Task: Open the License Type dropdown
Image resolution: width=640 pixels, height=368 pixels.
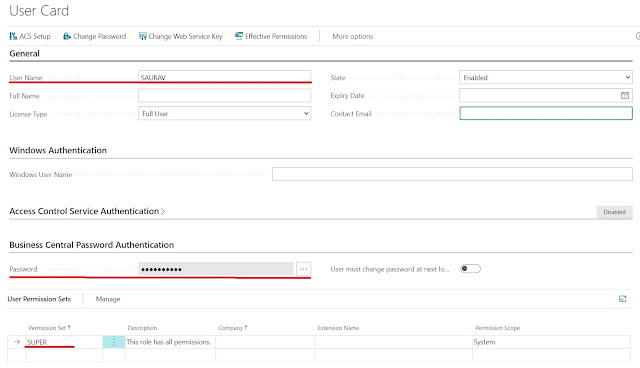Action: [224, 113]
